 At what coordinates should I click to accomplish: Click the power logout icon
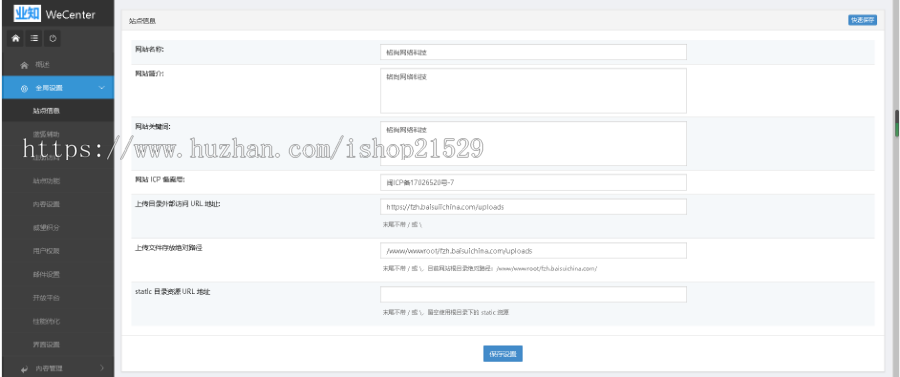pos(53,38)
